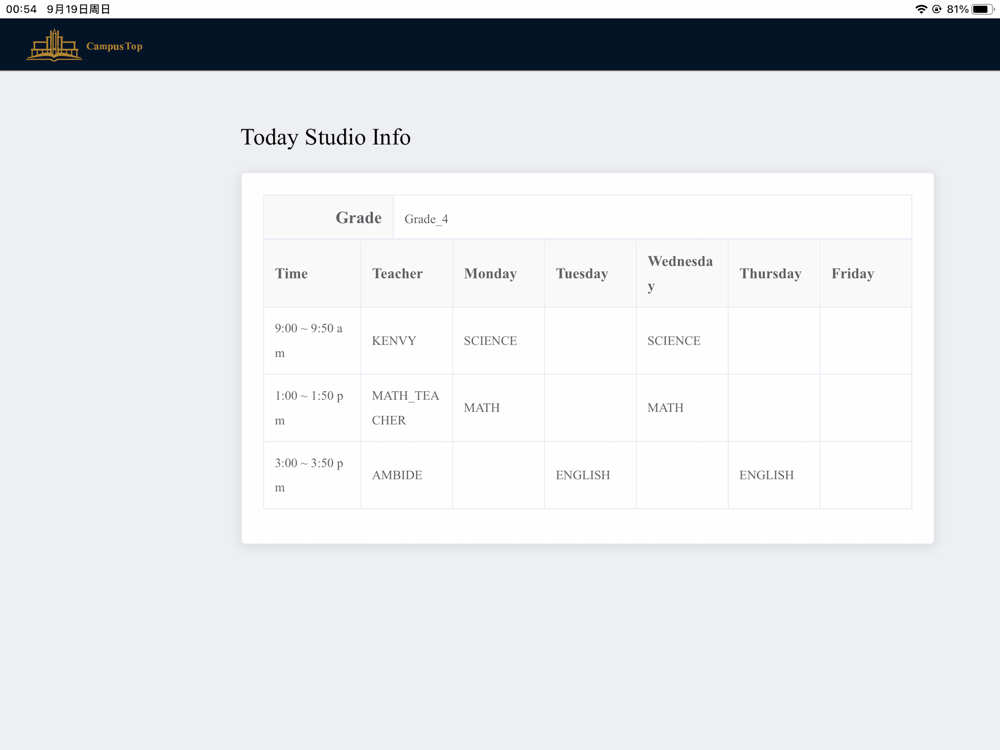Viewport: 1000px width, 750px height.
Task: Tap the orientation lock status icon
Action: [936, 9]
